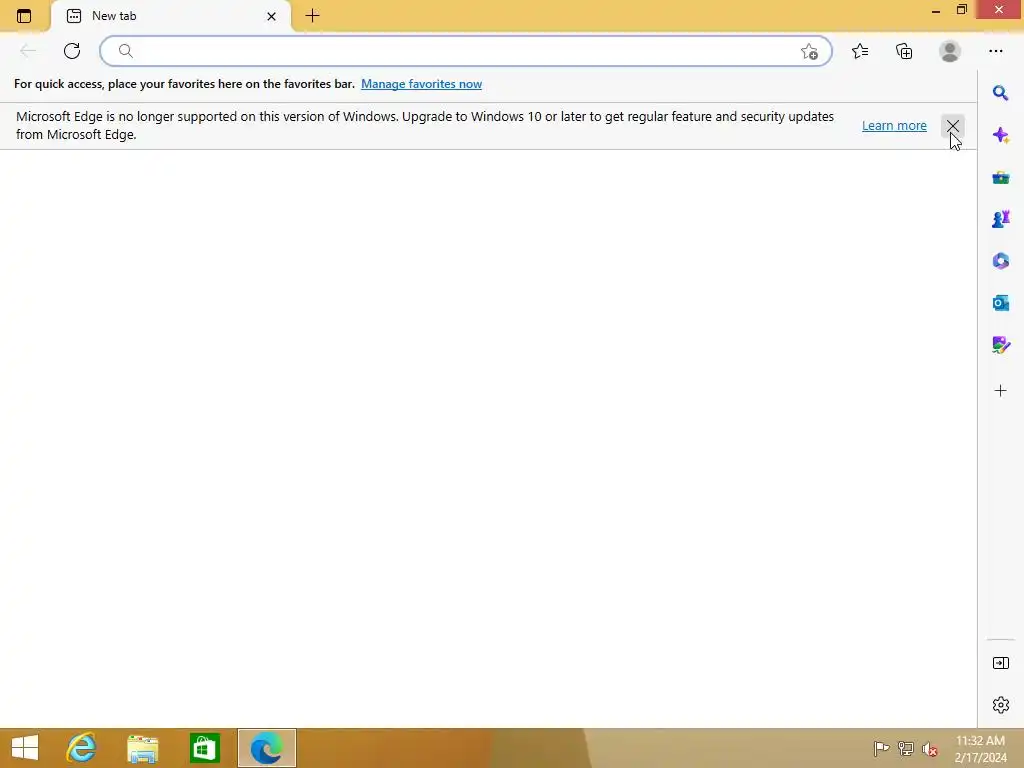Click Microsoft Edge taskbar icon
The image size is (1024, 768).
click(266, 748)
